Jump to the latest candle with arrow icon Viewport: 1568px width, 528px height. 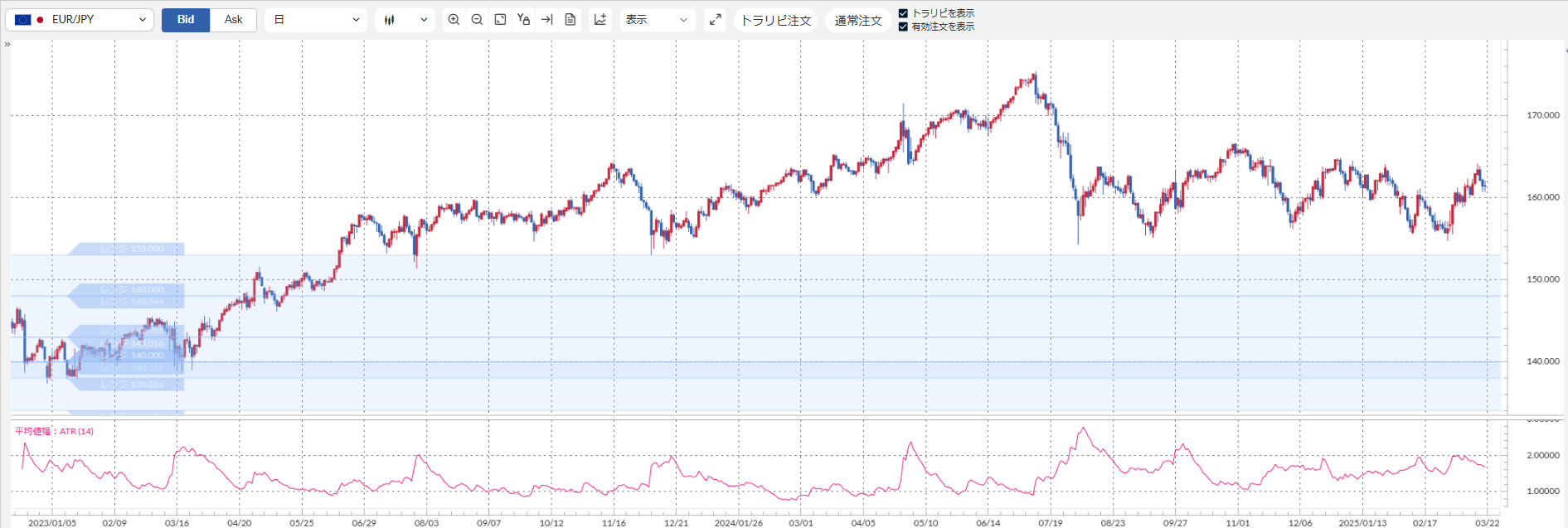[546, 19]
